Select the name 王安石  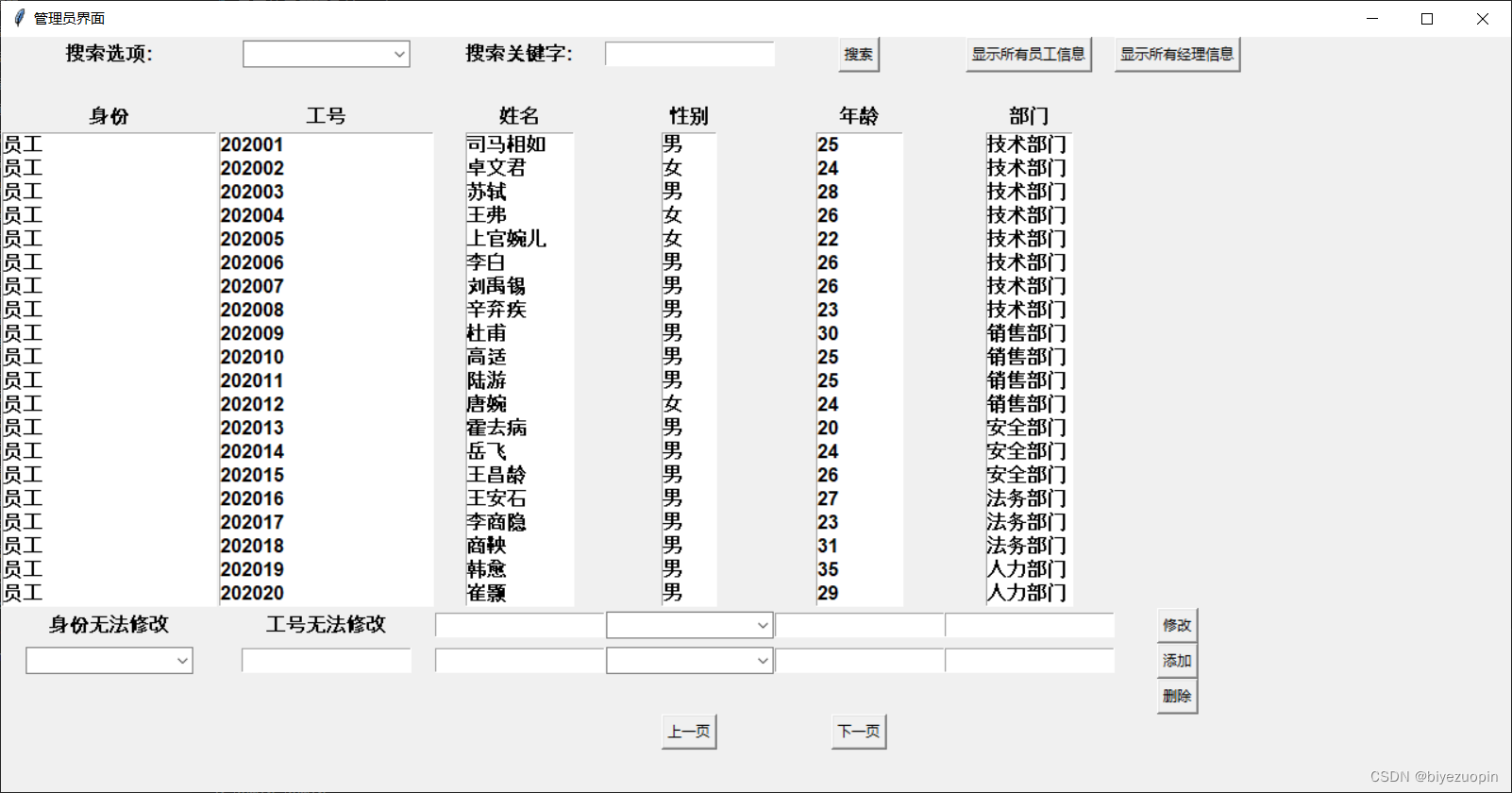pyautogui.click(x=496, y=498)
